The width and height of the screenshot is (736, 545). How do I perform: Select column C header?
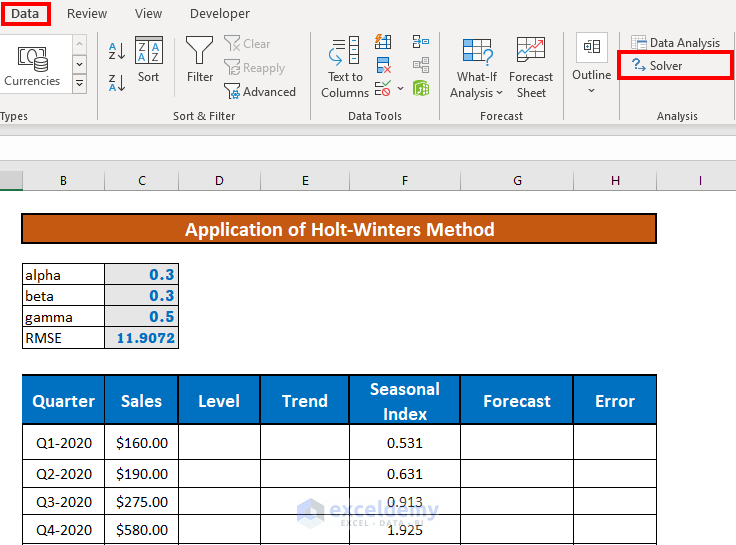pyautogui.click(x=142, y=181)
